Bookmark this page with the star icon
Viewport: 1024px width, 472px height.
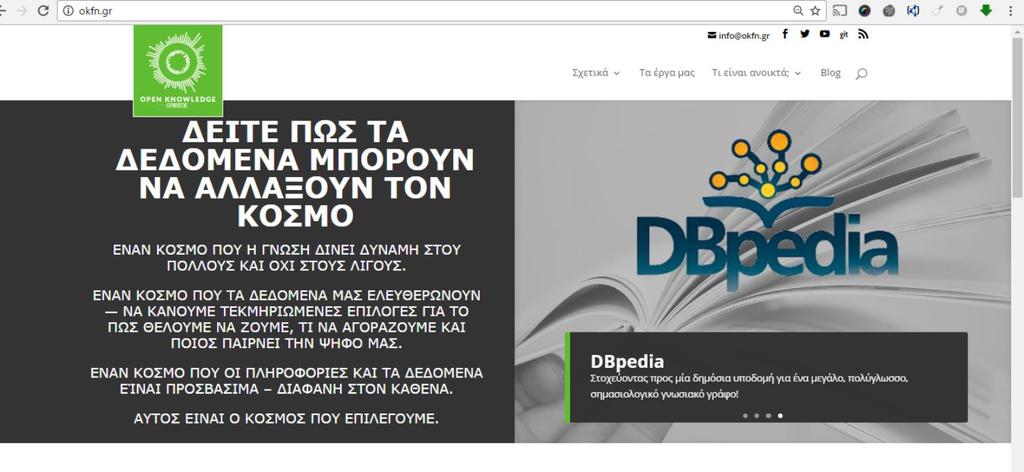815,10
